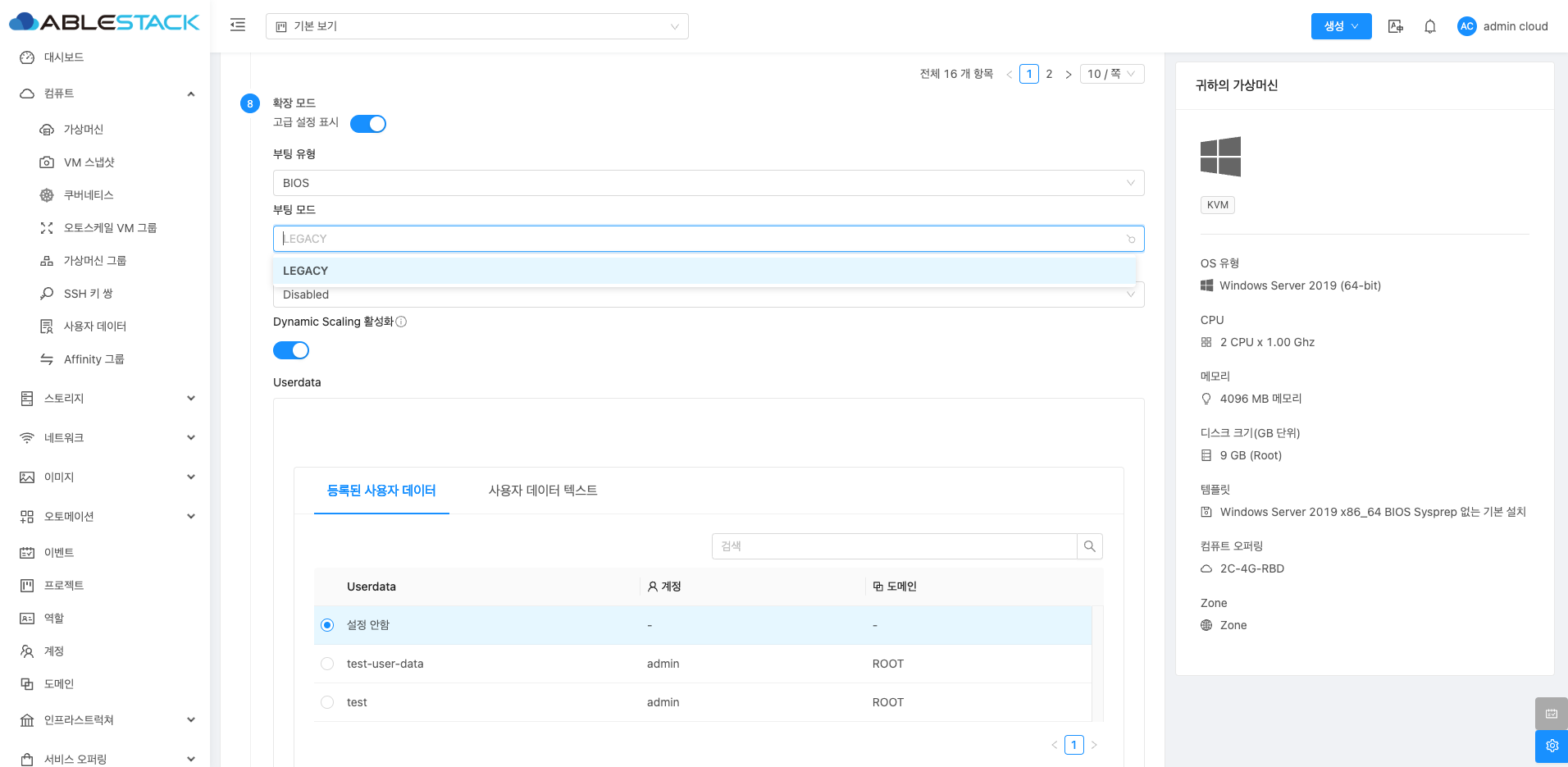Click the magnifier search icon in Userdata
The width and height of the screenshot is (1568, 767).
1089,546
